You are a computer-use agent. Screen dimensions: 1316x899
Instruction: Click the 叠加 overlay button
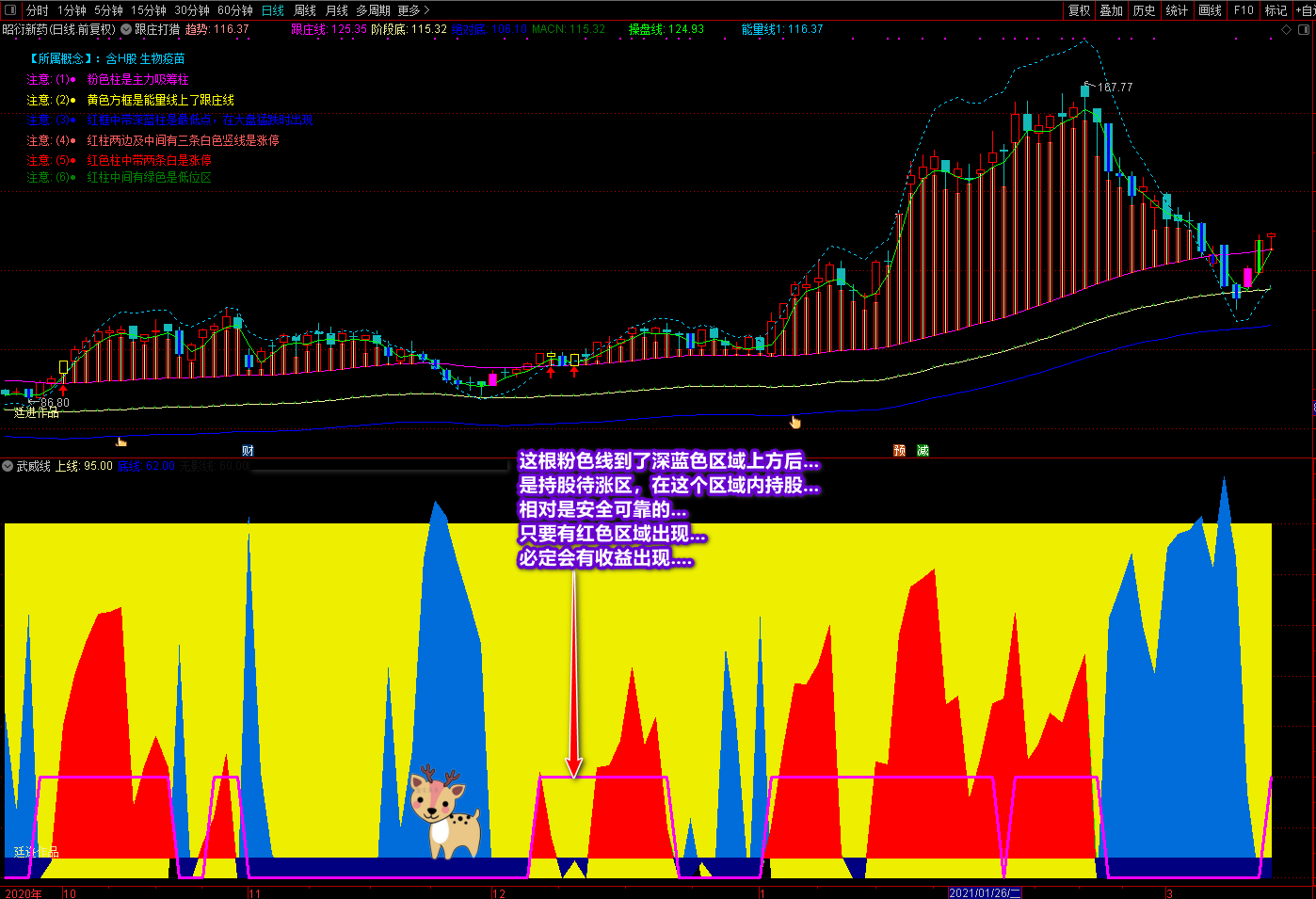(x=1112, y=10)
